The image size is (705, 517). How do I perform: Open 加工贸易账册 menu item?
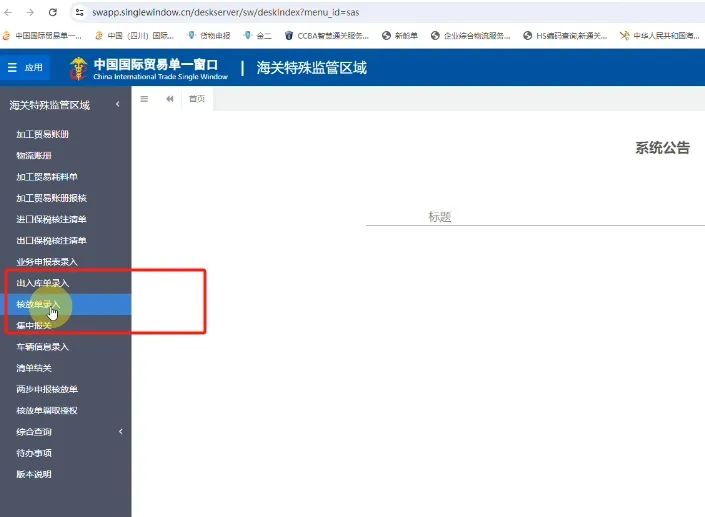click(x=43, y=134)
